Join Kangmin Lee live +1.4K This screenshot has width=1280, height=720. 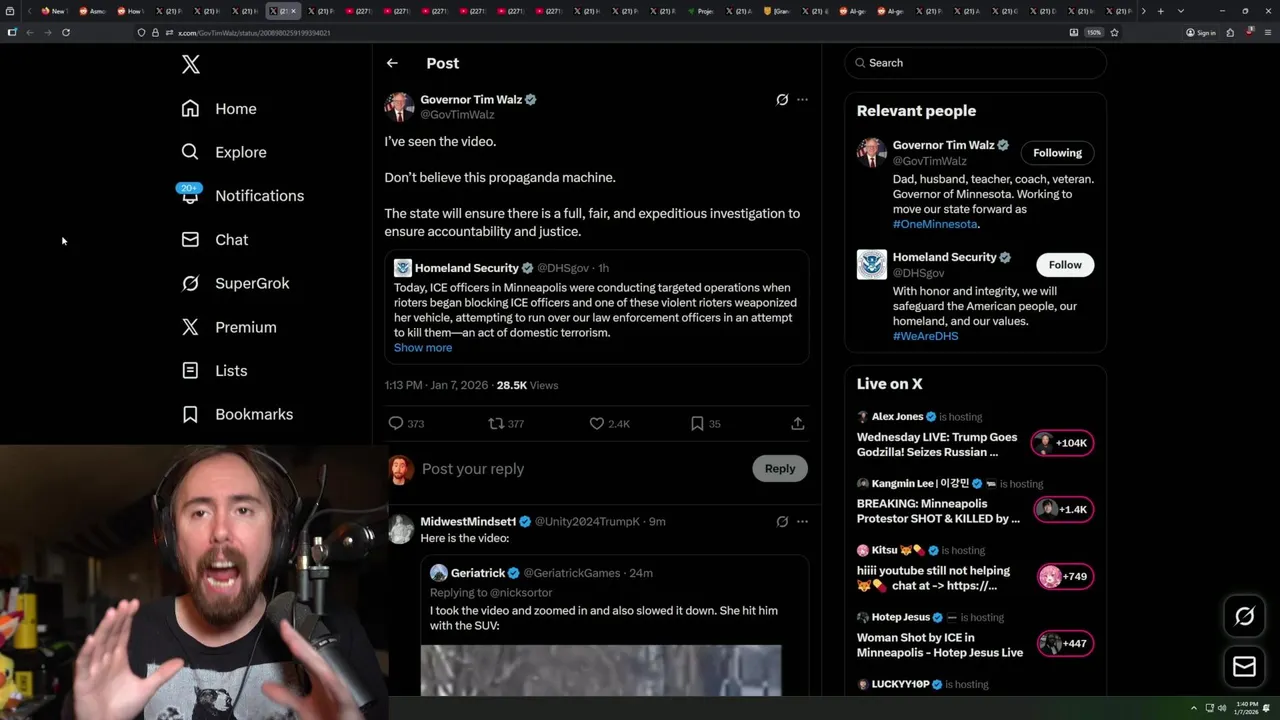1064,510
